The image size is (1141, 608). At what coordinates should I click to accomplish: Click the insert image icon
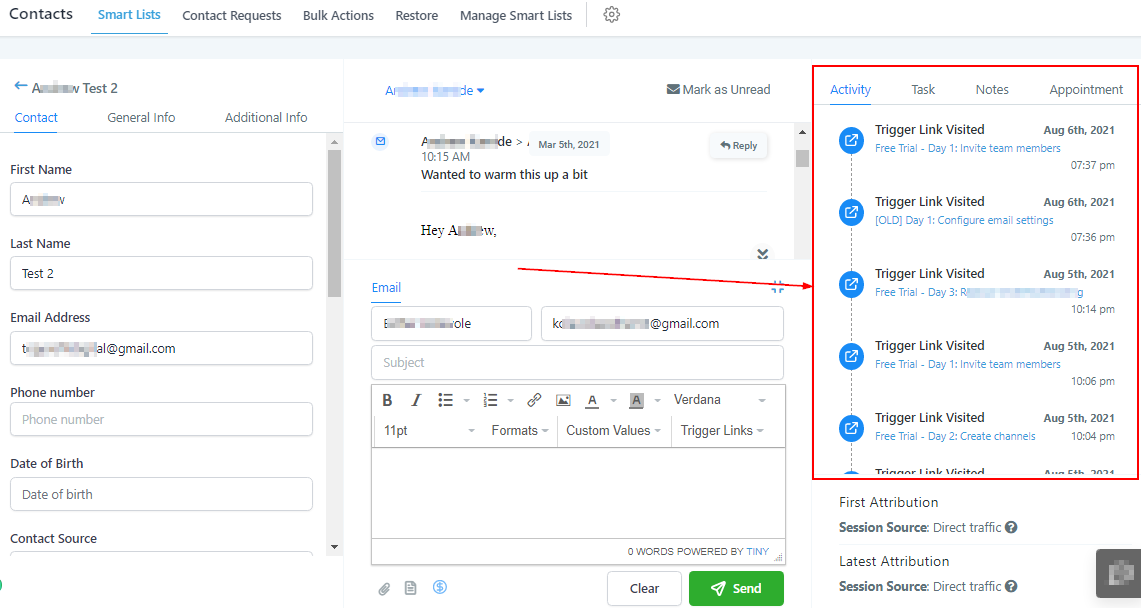[563, 400]
